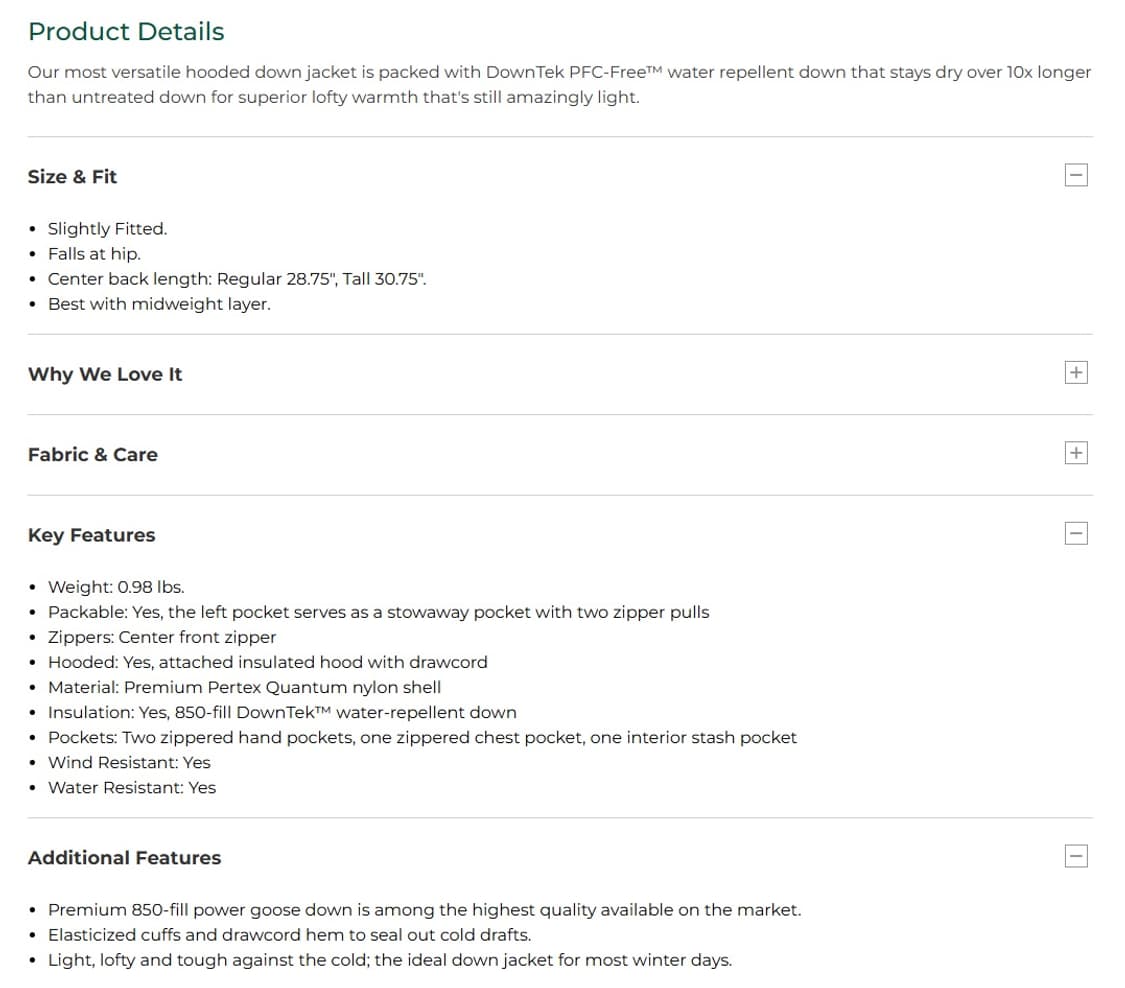Viewport: 1125px width, 988px height.
Task: Click the DownTek PFC-Free description paragraph
Action: pyautogui.click(x=559, y=85)
